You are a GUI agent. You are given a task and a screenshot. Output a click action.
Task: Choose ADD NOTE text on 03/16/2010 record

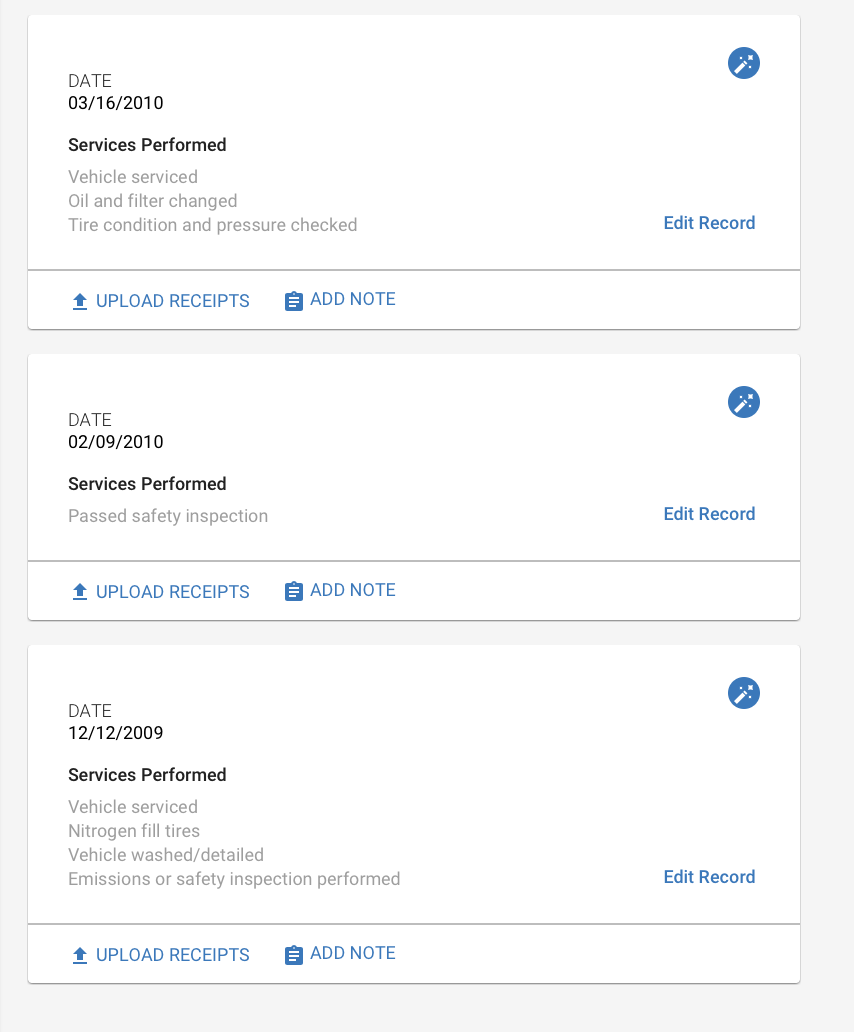(x=353, y=299)
